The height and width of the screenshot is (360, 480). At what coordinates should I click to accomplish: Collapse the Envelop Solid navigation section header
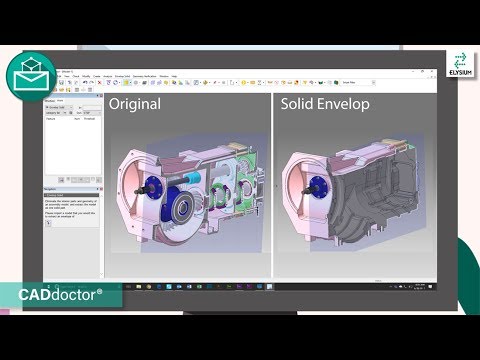coord(72,195)
